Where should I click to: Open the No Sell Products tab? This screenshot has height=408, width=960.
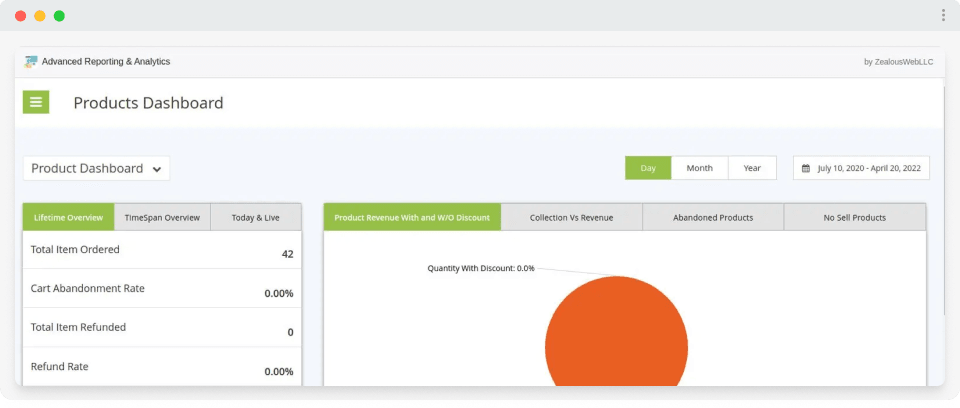click(854, 217)
